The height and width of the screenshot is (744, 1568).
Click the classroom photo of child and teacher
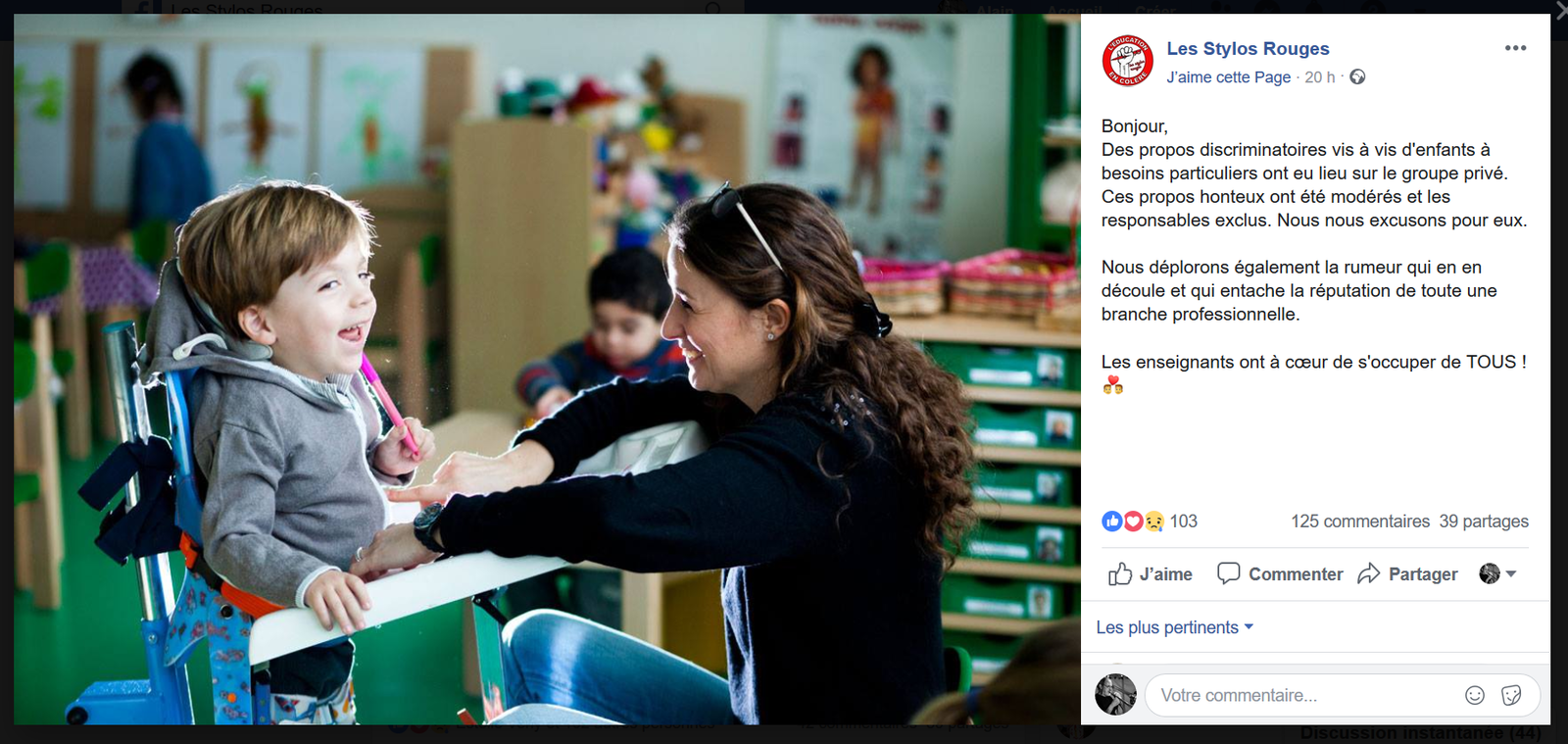(547, 370)
